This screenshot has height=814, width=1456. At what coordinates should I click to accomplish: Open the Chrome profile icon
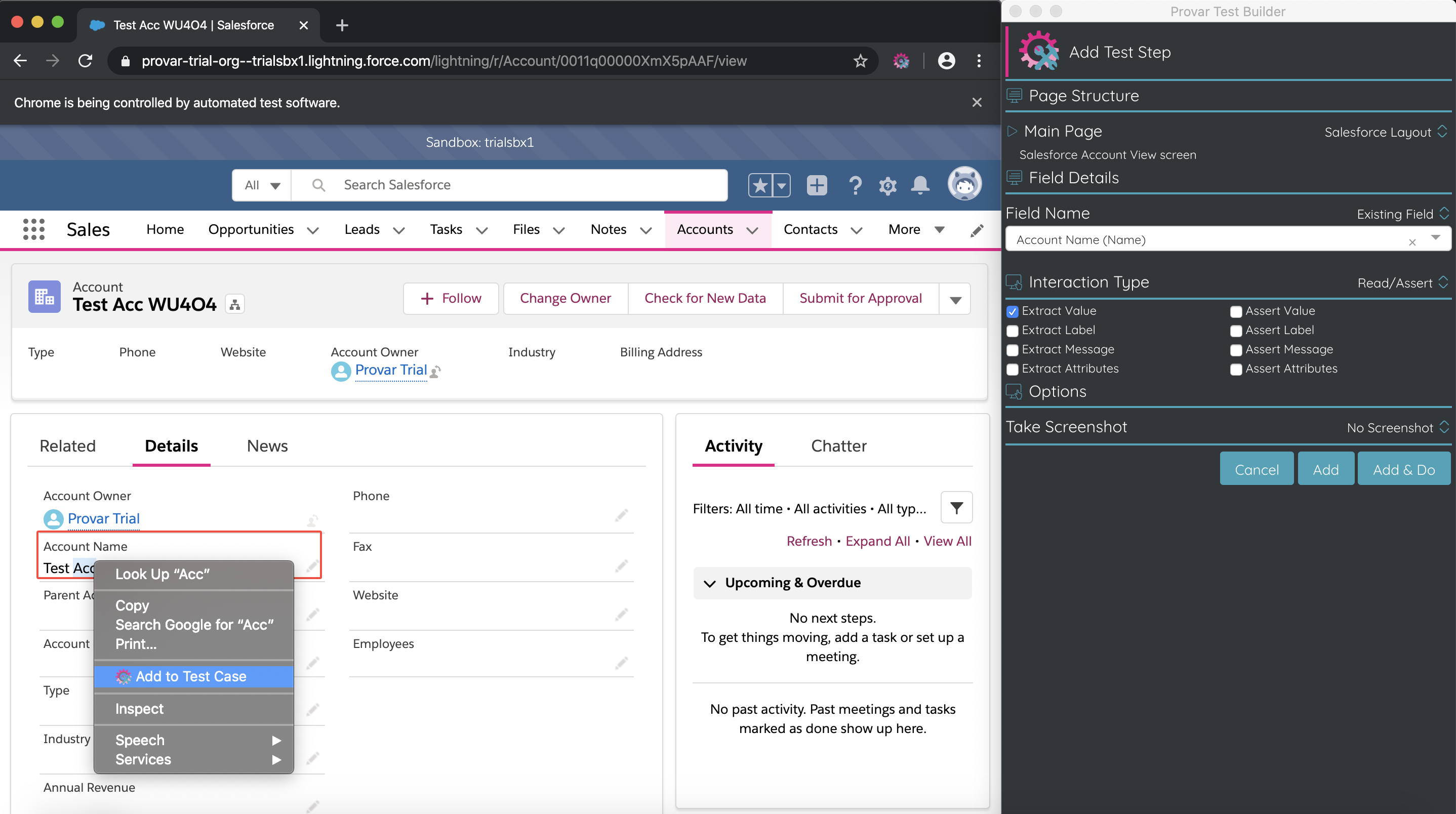point(946,60)
